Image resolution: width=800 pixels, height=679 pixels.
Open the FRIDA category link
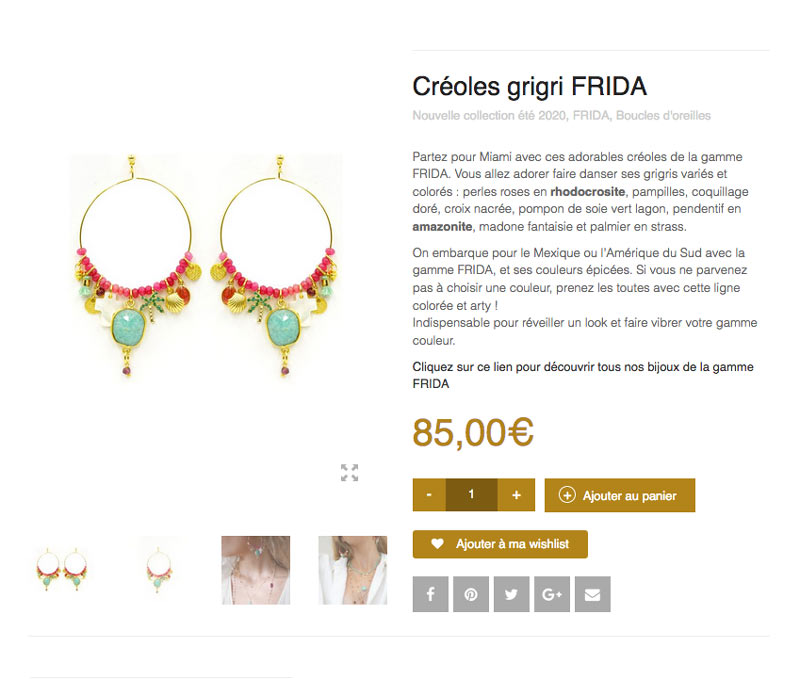coord(591,116)
